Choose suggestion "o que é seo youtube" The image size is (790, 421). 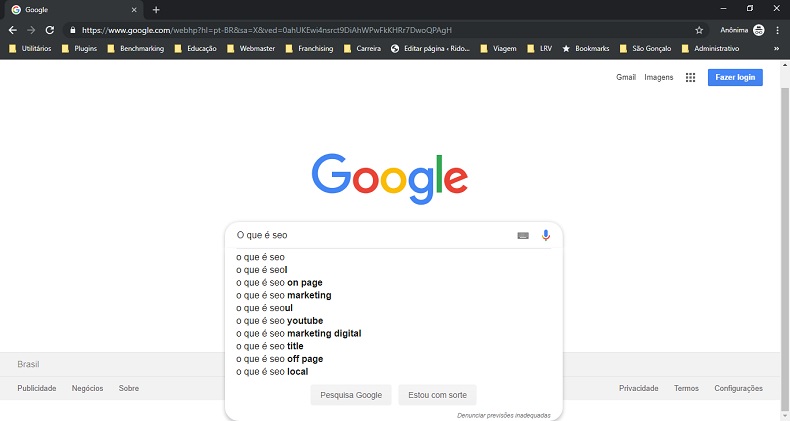(280, 321)
